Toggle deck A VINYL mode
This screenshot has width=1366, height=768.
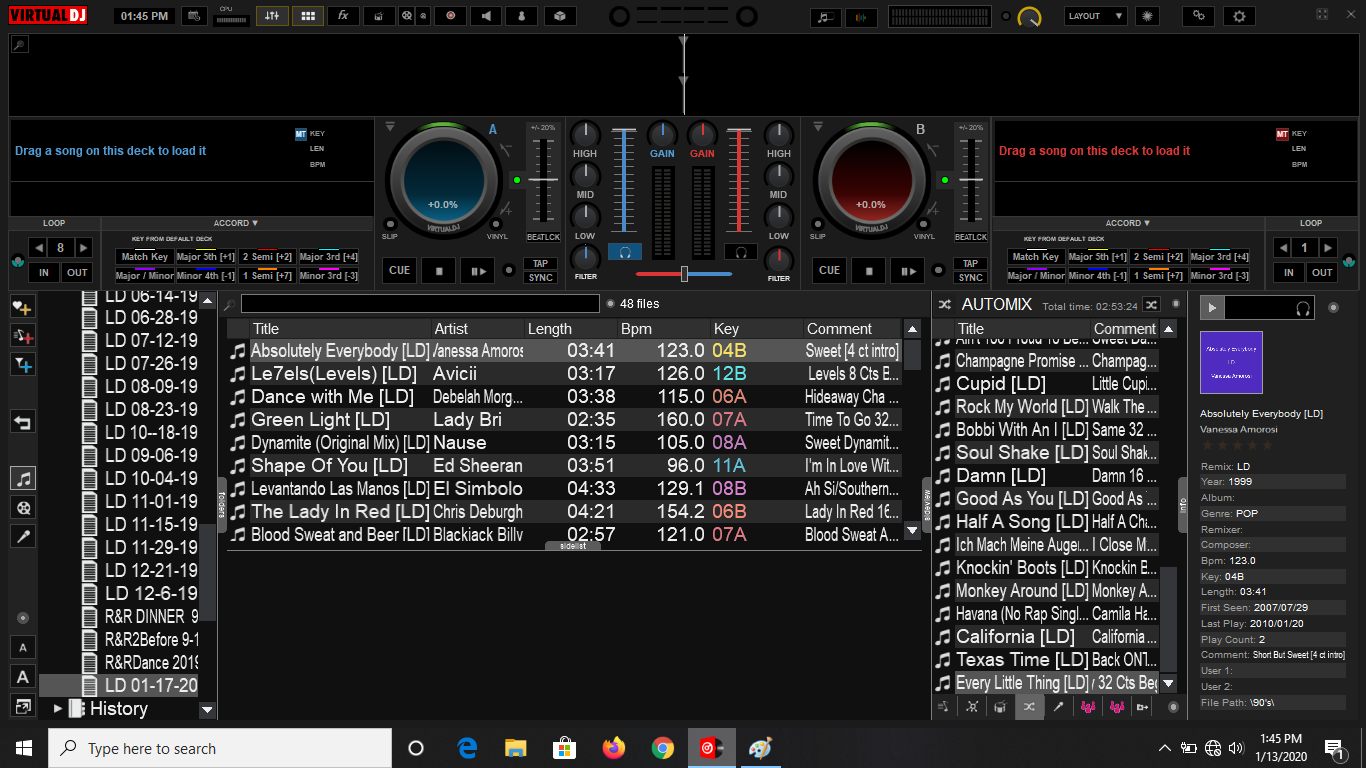pos(497,225)
